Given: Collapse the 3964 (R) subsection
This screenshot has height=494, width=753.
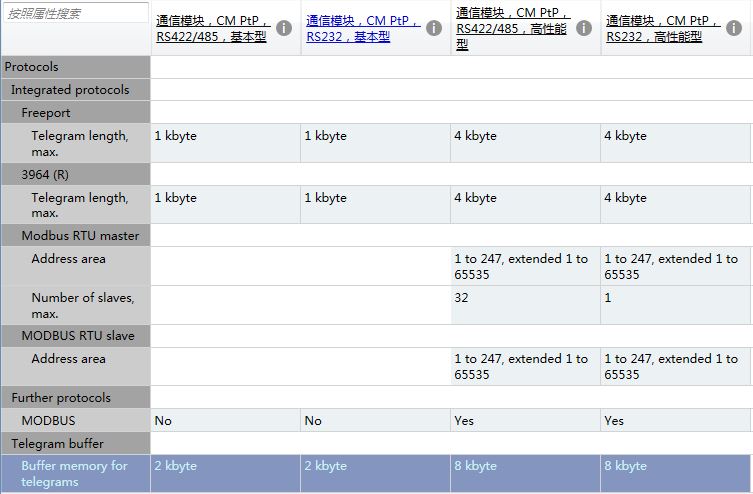Looking at the screenshot, I should [x=46, y=174].
